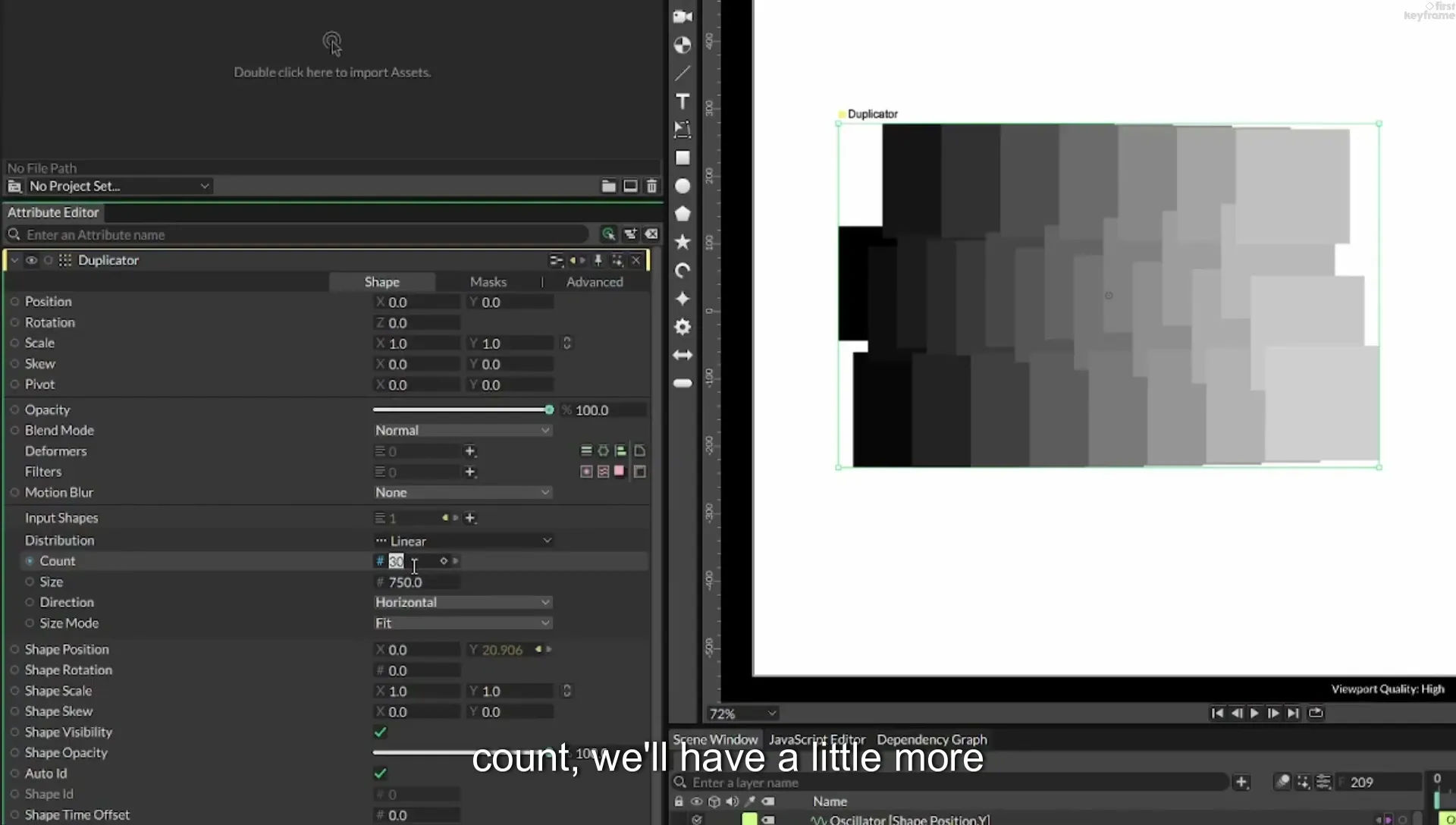Select the Line tool in toolbar
The image size is (1456, 825).
pos(682,73)
